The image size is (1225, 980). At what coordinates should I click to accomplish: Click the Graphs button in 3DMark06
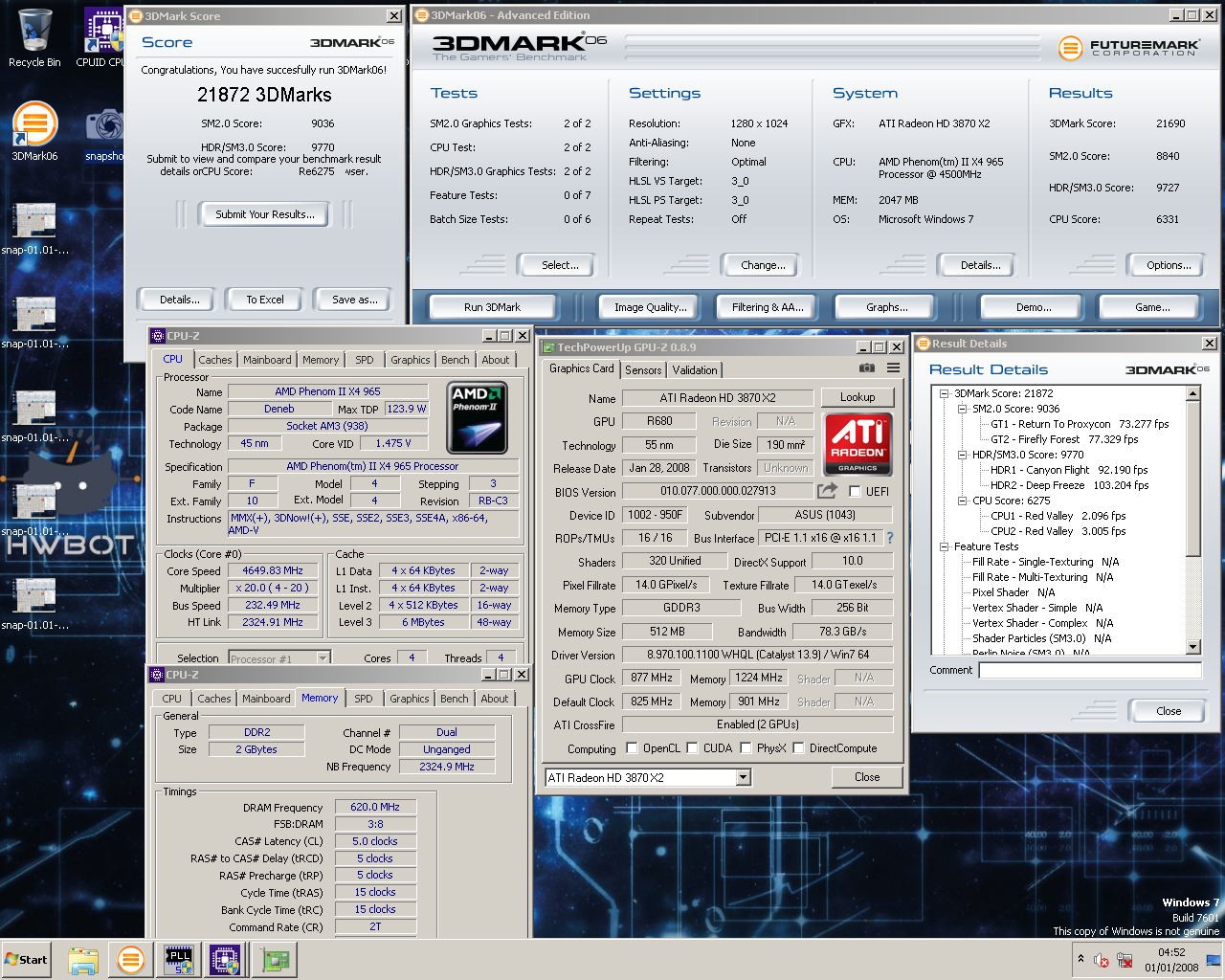tap(887, 307)
